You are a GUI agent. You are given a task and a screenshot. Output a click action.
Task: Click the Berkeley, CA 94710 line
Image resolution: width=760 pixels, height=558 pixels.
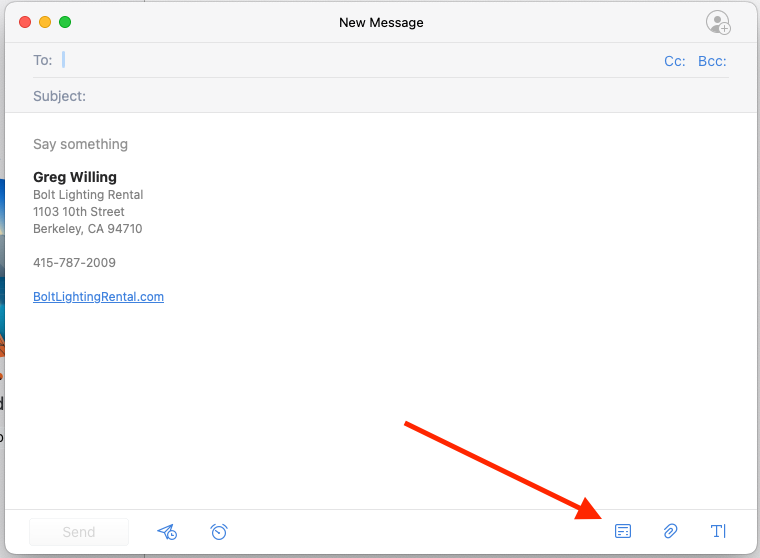tap(88, 229)
